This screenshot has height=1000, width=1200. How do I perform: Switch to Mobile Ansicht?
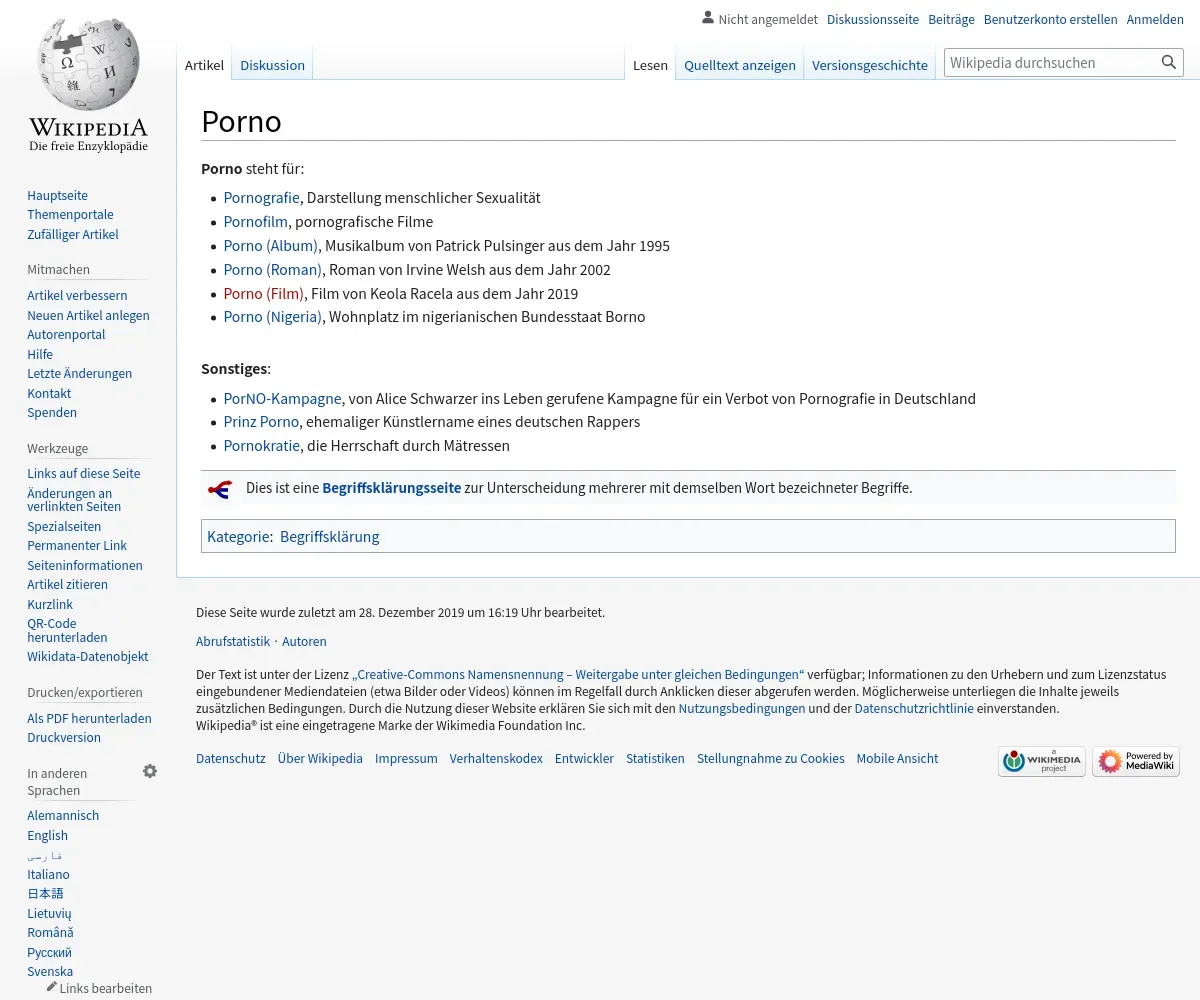(897, 758)
